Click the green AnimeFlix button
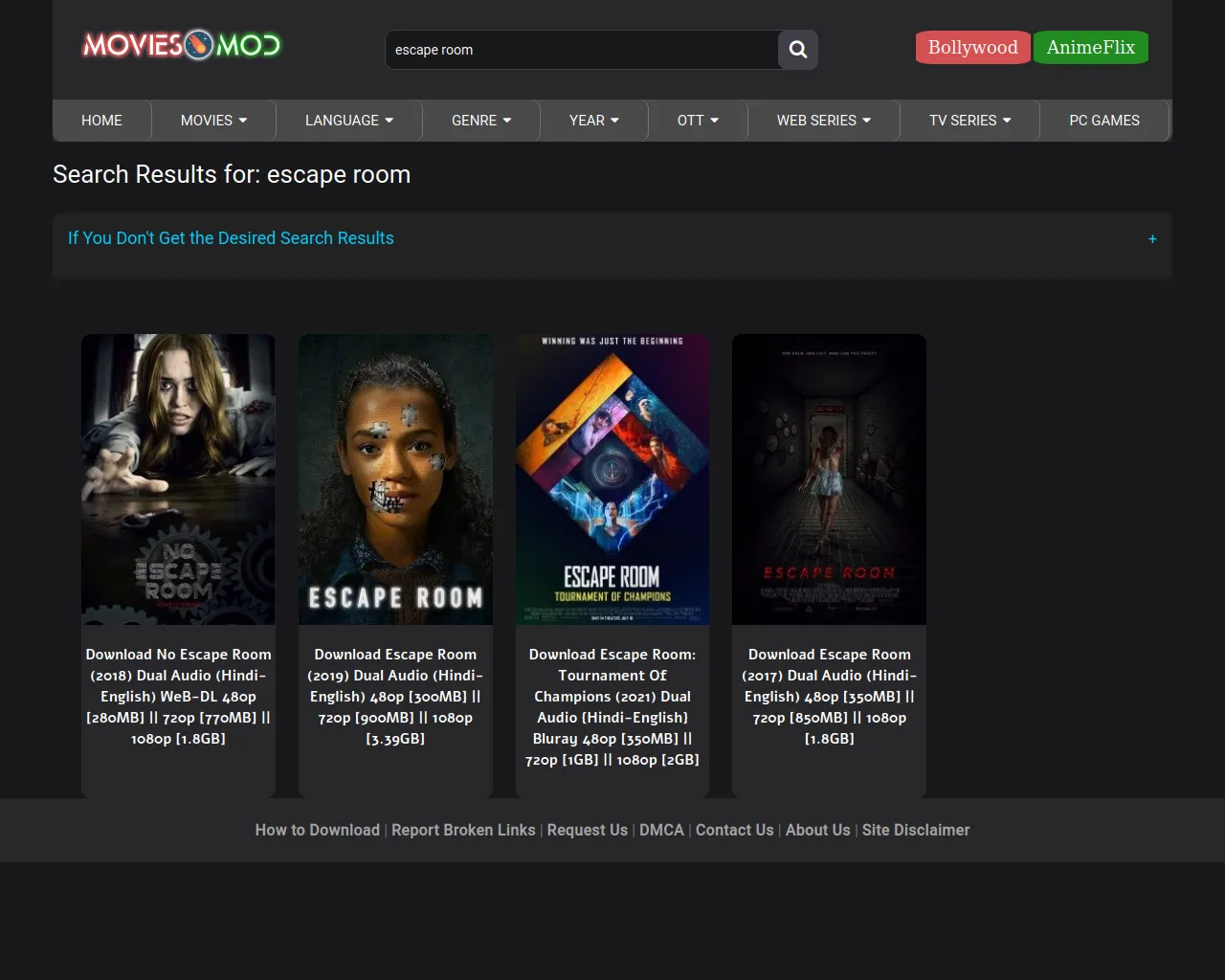The width and height of the screenshot is (1225, 980). tap(1090, 48)
